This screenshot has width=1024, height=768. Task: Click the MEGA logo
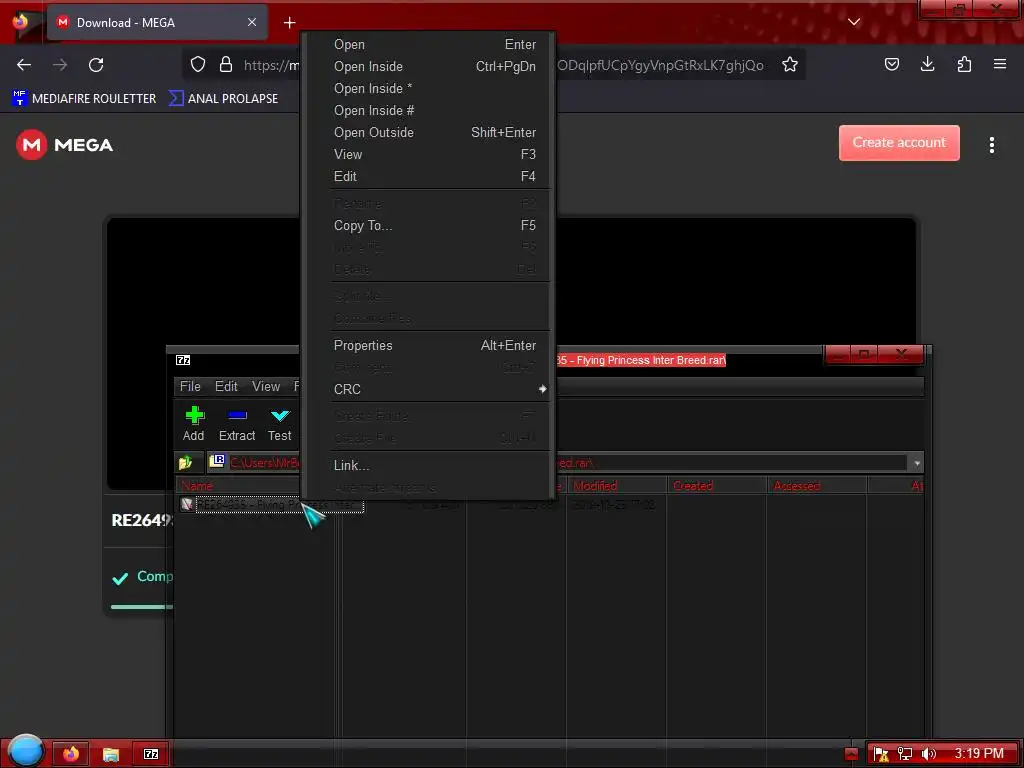coord(64,145)
